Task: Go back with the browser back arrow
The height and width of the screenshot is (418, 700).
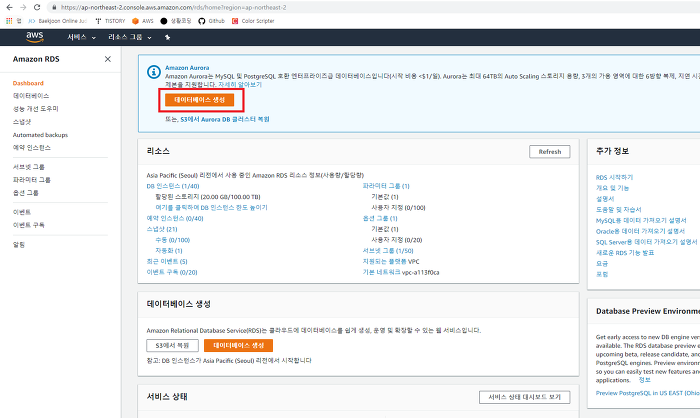Action: [9, 7]
